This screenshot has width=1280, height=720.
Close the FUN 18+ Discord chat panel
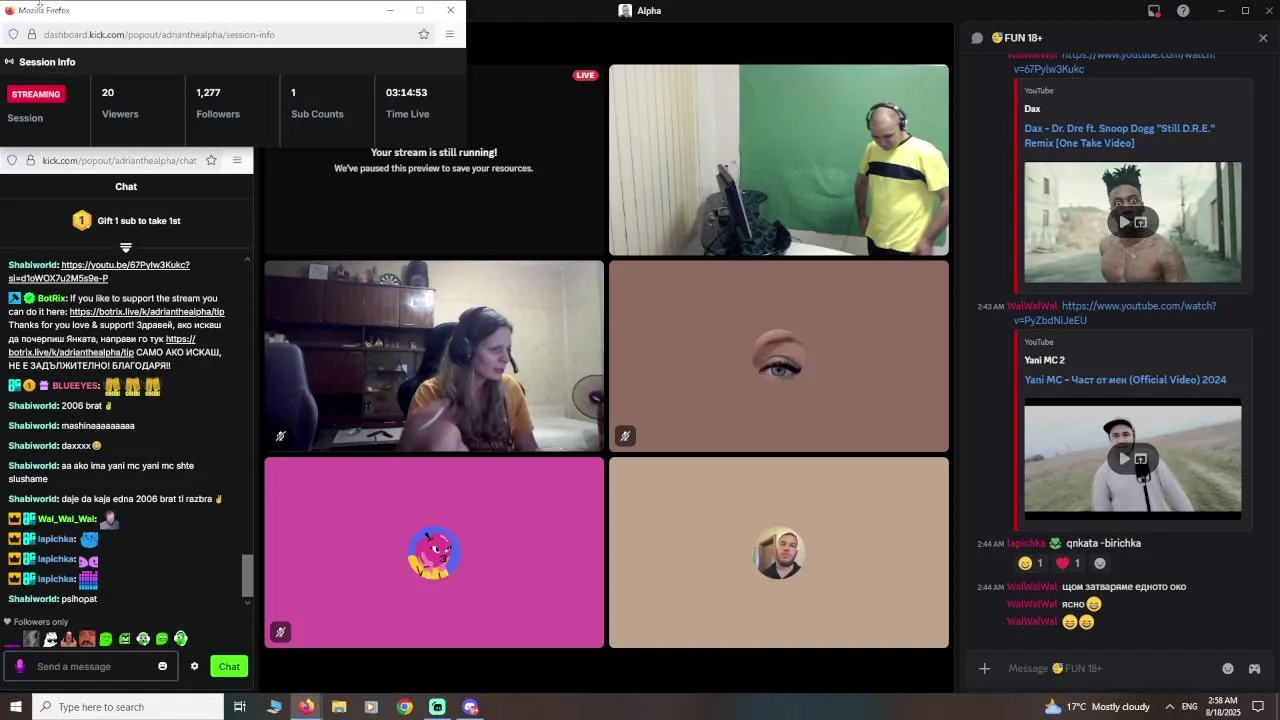[1263, 38]
